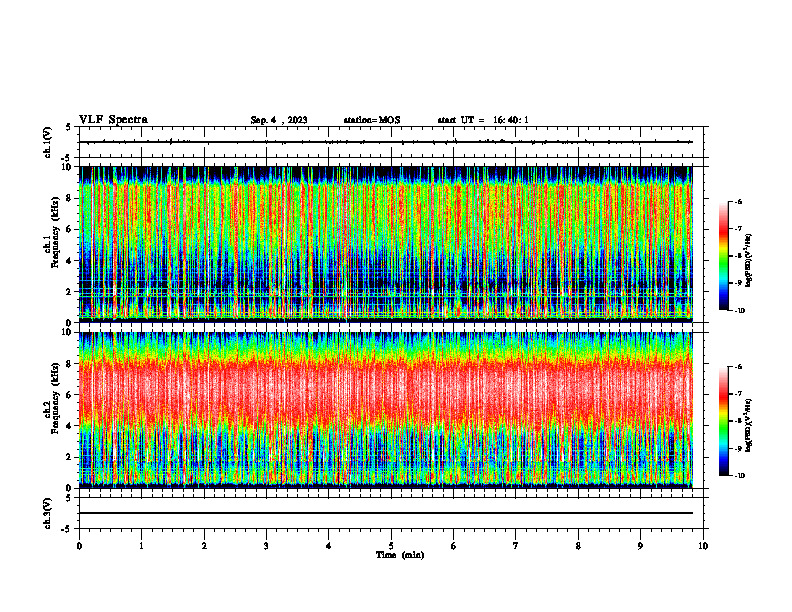Image resolution: width=792 pixels, height=612 pixels.
Task: Click the "start UT = 16:40:1" header text
Action: (483, 120)
